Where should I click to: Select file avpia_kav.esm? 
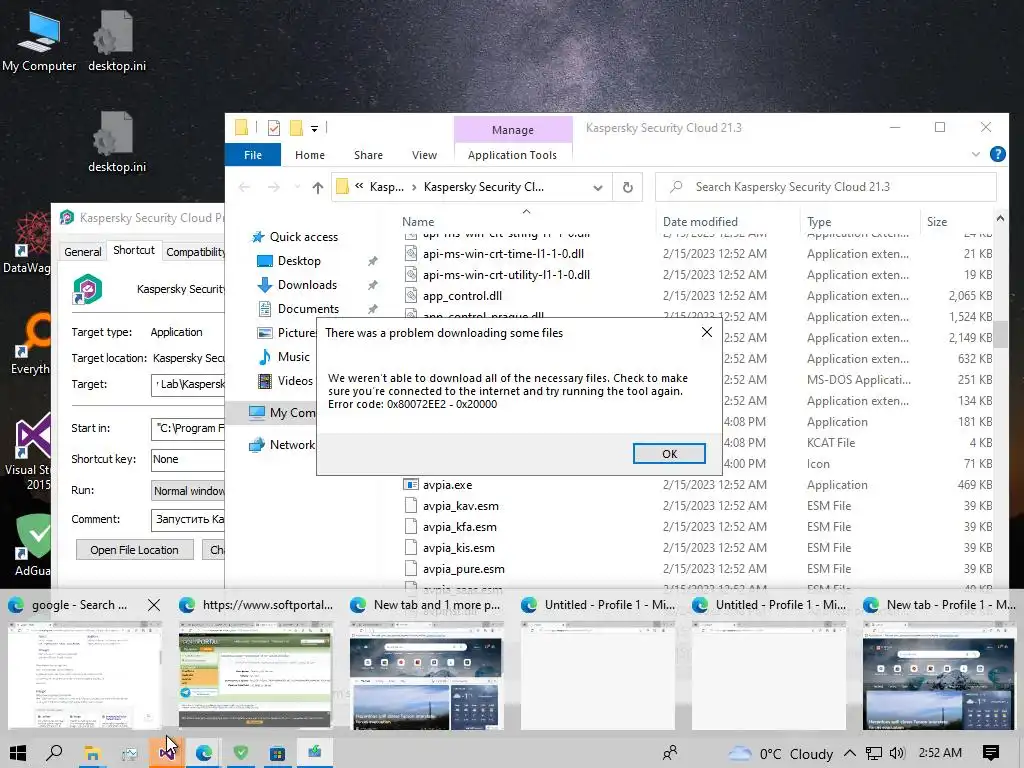pyautogui.click(x=460, y=506)
